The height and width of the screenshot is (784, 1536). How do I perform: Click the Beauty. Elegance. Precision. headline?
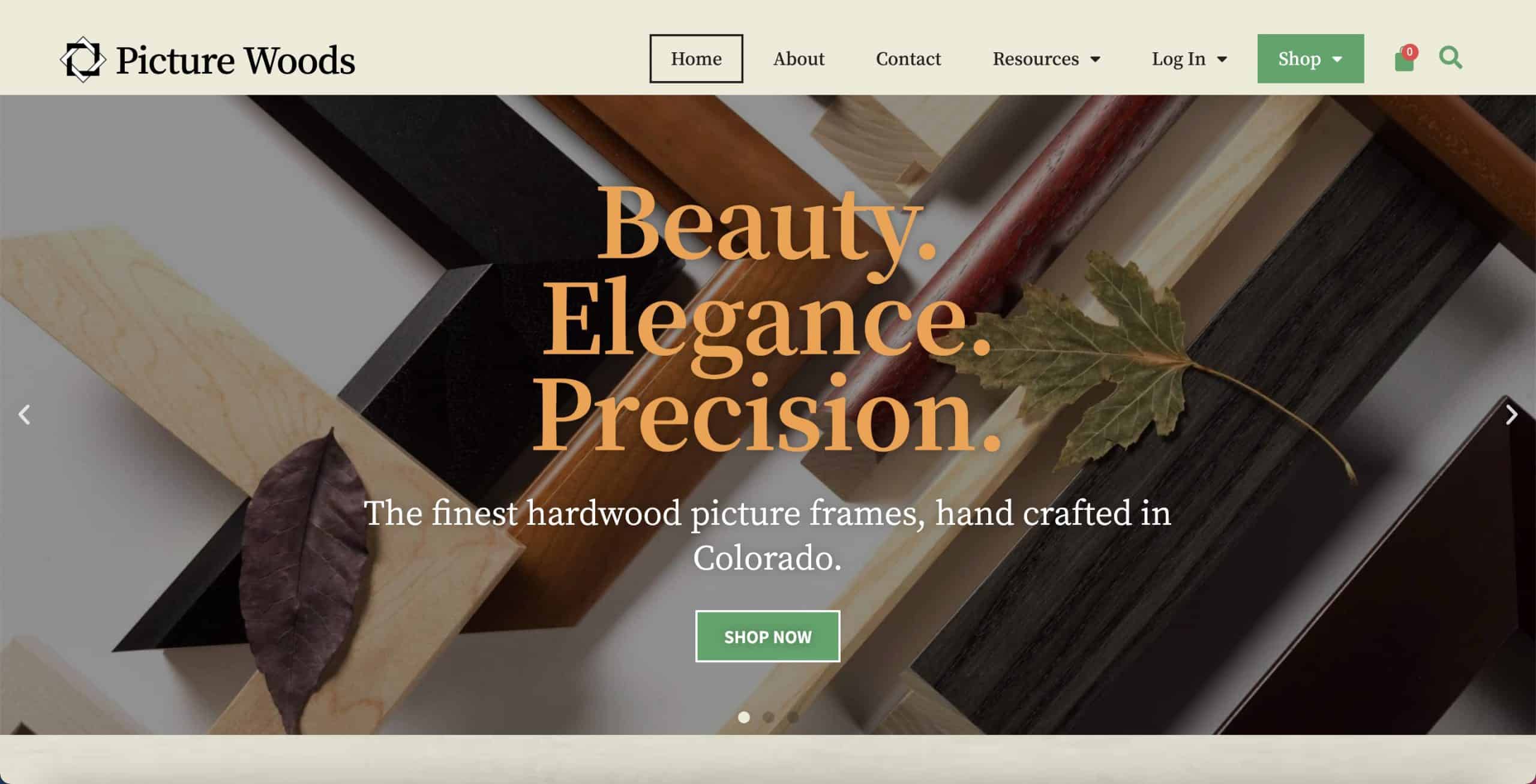click(x=767, y=318)
